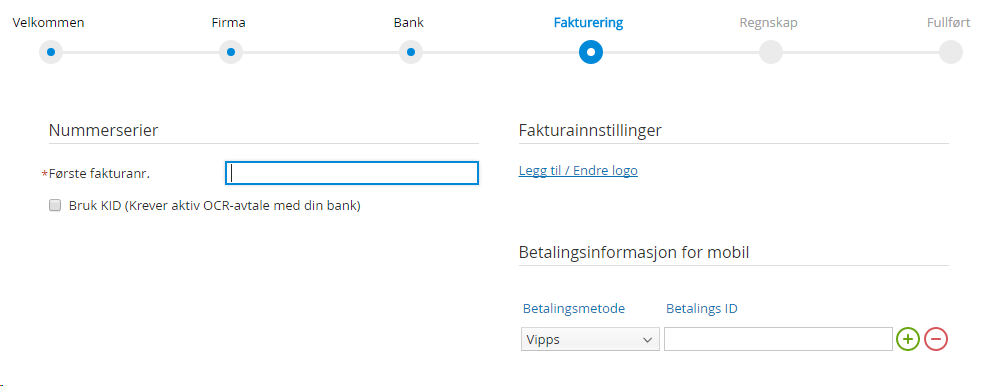Open the Legg til / Endre logo link
The height and width of the screenshot is (386, 990).
pyautogui.click(x=578, y=171)
